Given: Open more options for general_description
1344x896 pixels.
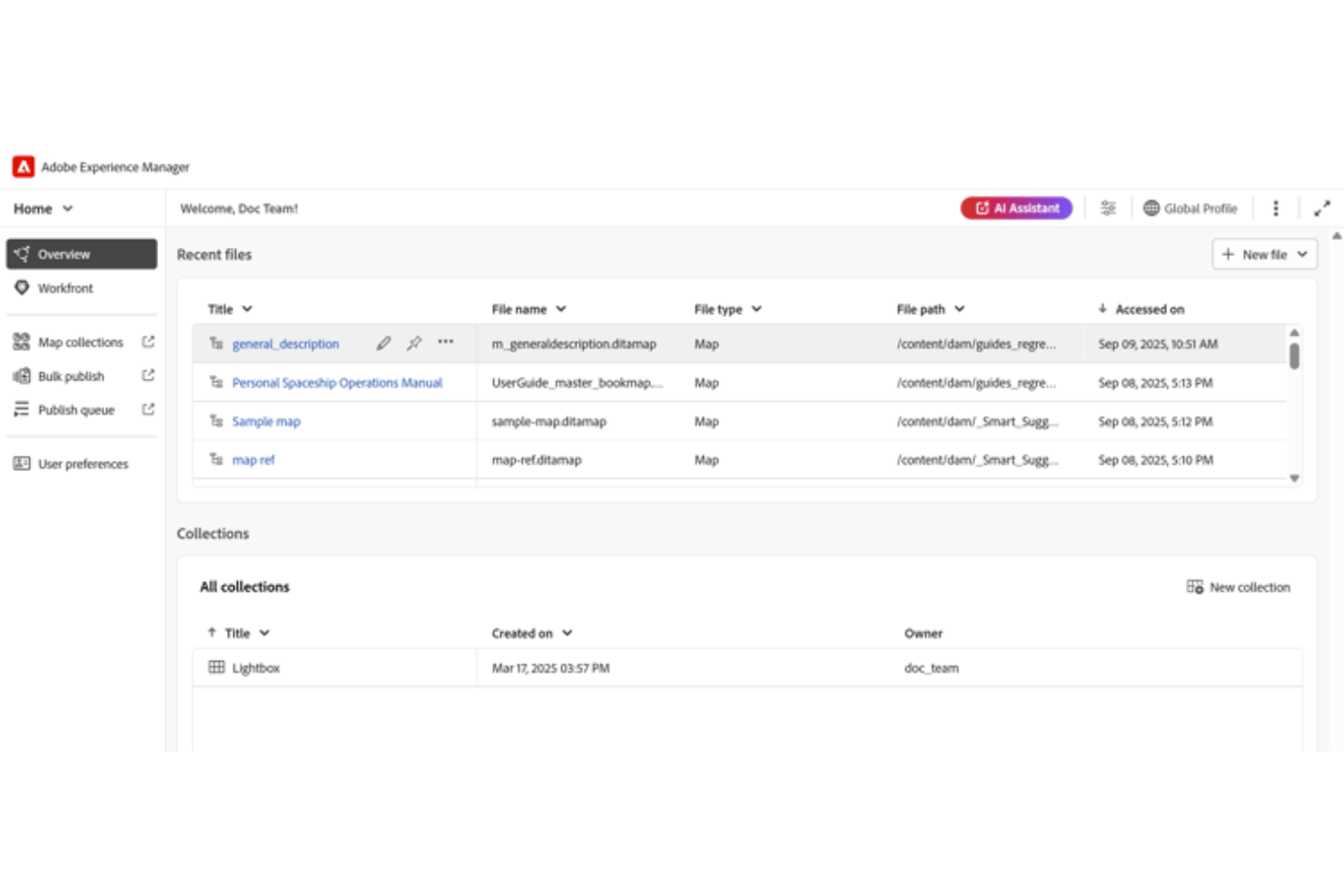Looking at the screenshot, I should point(445,342).
